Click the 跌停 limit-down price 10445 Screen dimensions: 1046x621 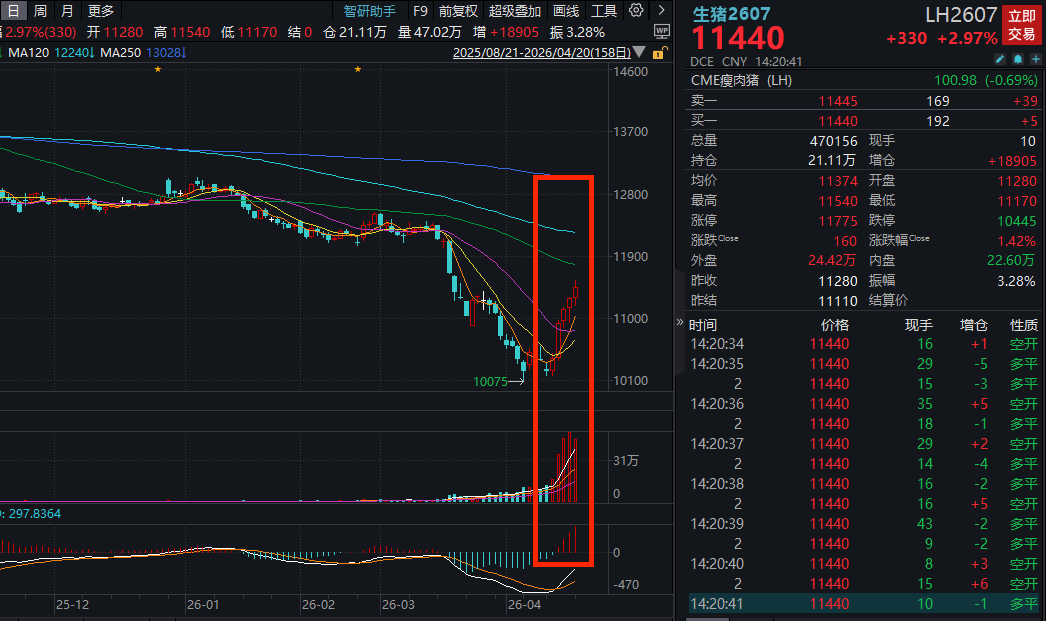pyautogui.click(x=1017, y=221)
